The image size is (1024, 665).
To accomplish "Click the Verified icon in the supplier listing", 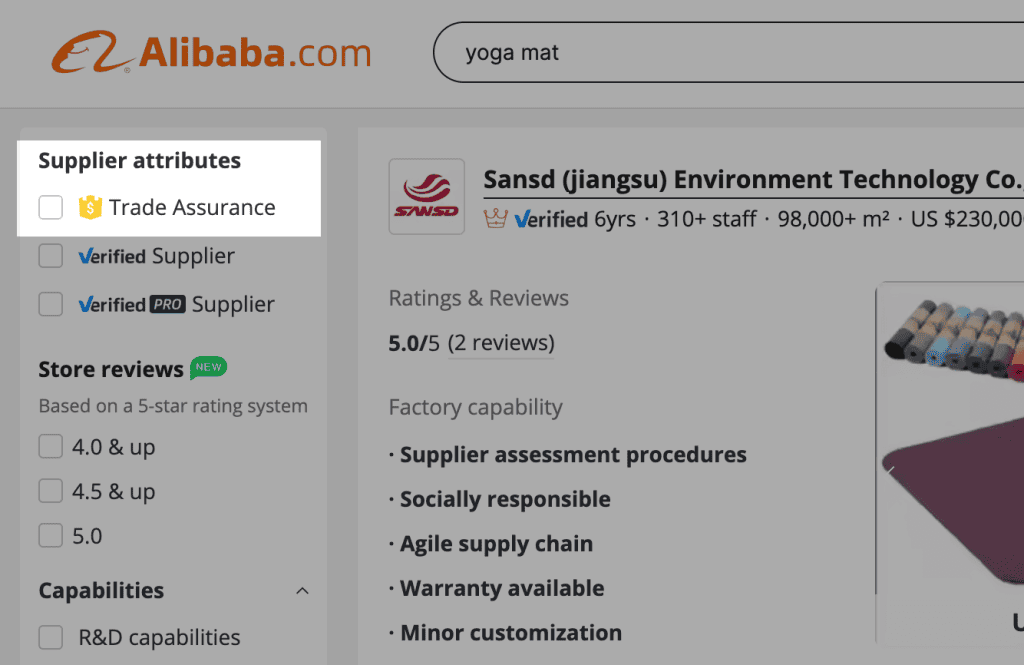I will [522, 219].
